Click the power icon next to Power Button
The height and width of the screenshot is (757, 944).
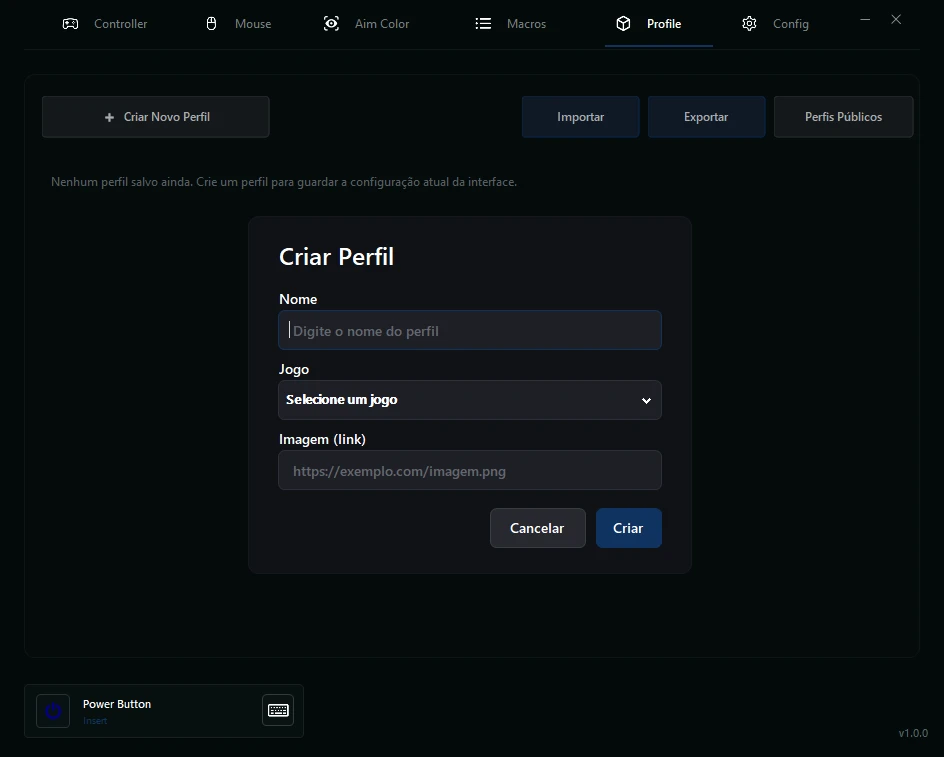tap(53, 711)
